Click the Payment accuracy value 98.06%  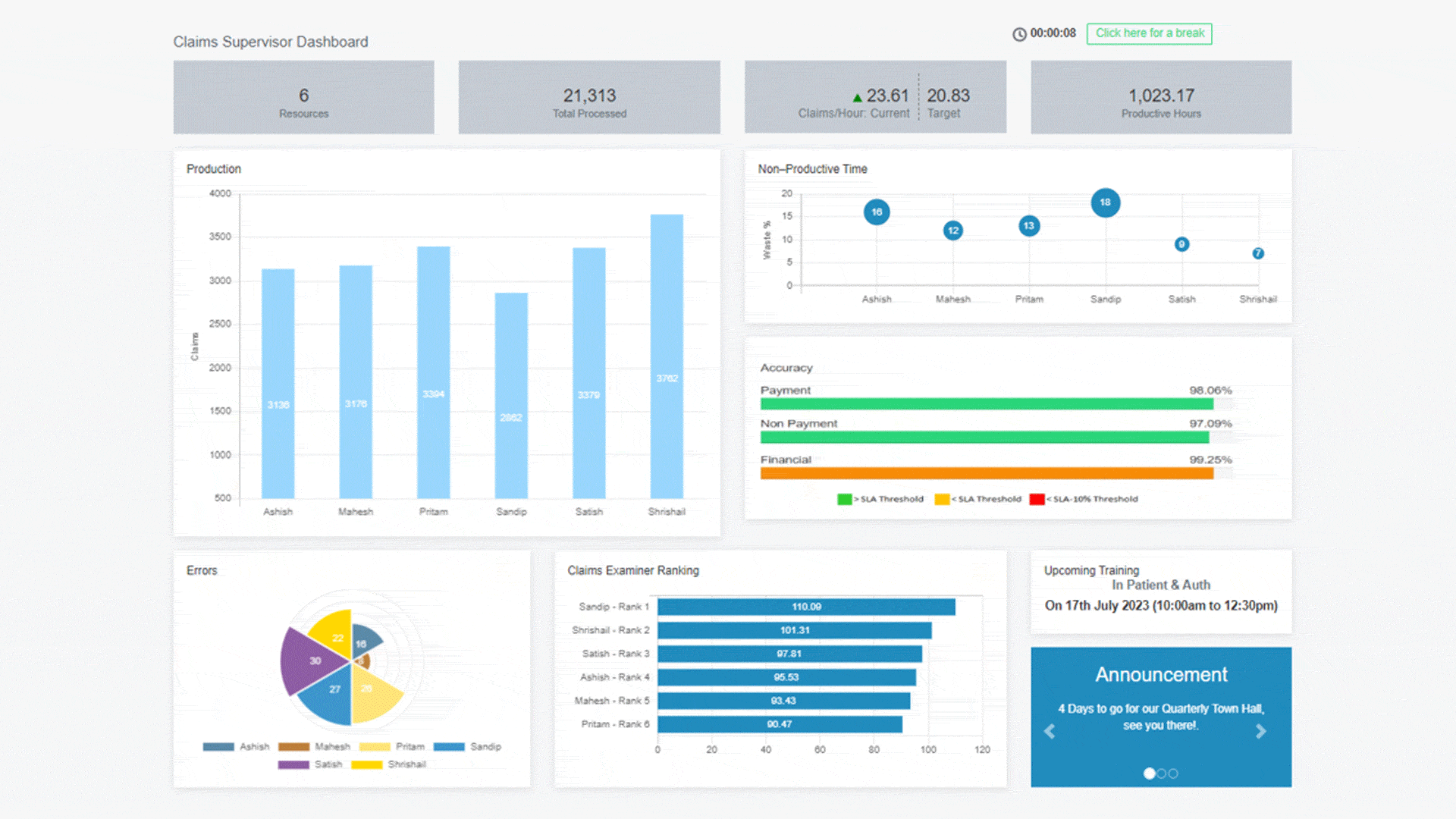(1210, 391)
